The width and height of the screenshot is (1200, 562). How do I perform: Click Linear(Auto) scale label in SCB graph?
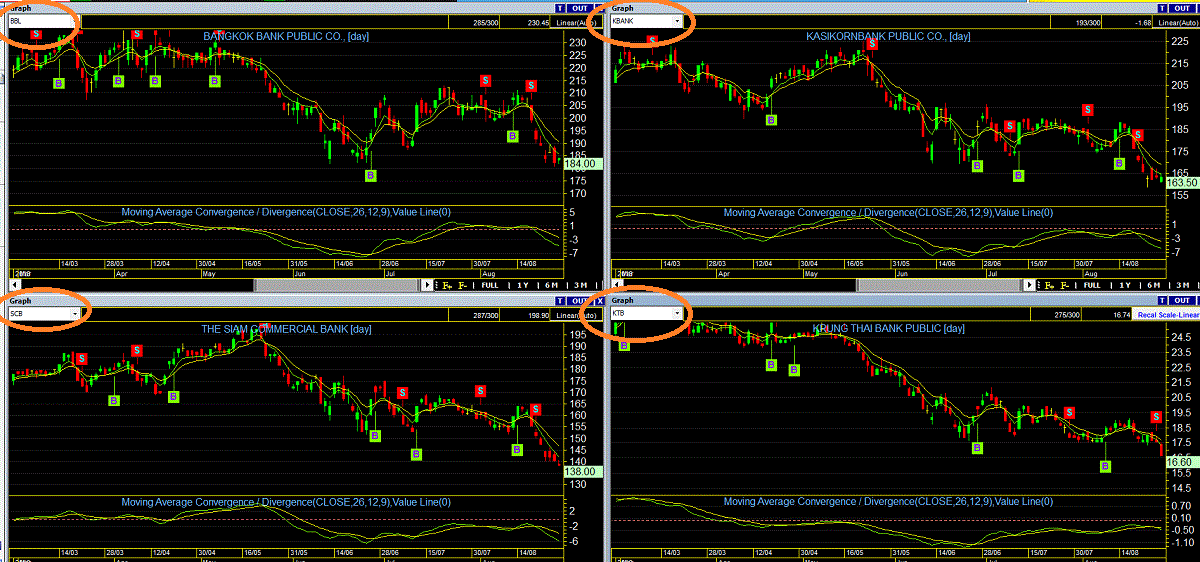(x=577, y=315)
